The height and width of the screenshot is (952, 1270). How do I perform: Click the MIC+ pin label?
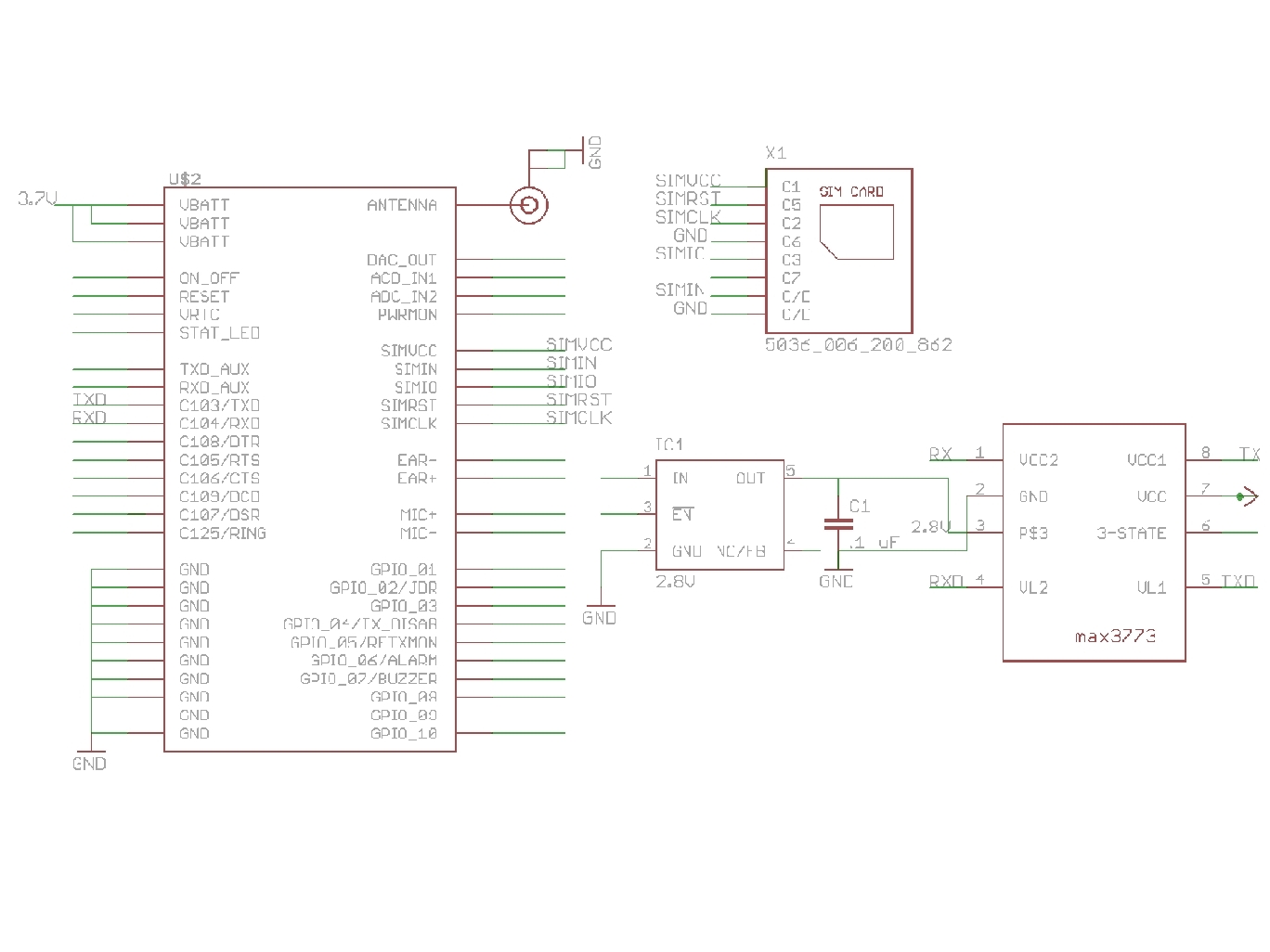(x=419, y=515)
